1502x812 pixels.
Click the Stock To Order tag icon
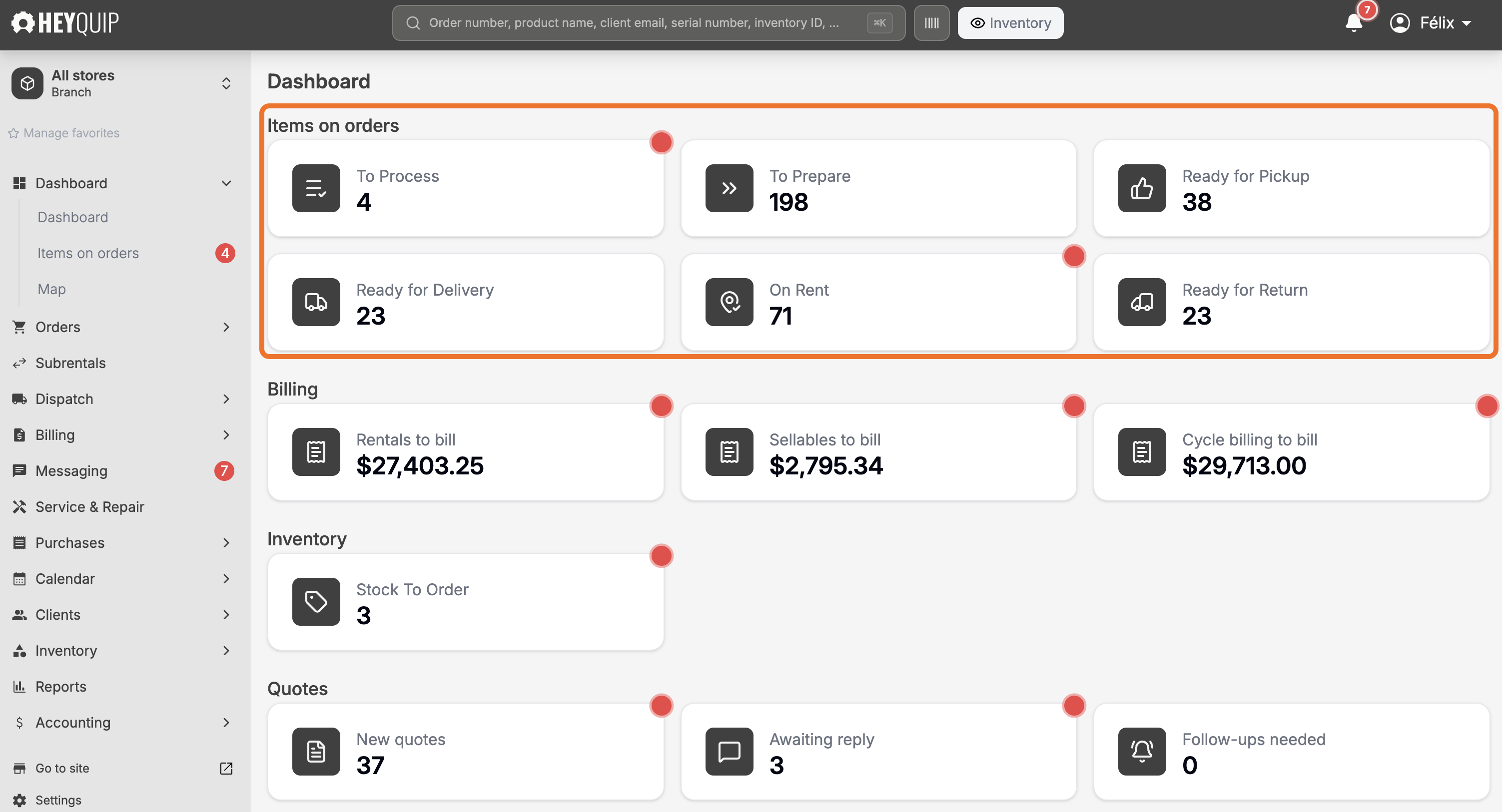[316, 602]
